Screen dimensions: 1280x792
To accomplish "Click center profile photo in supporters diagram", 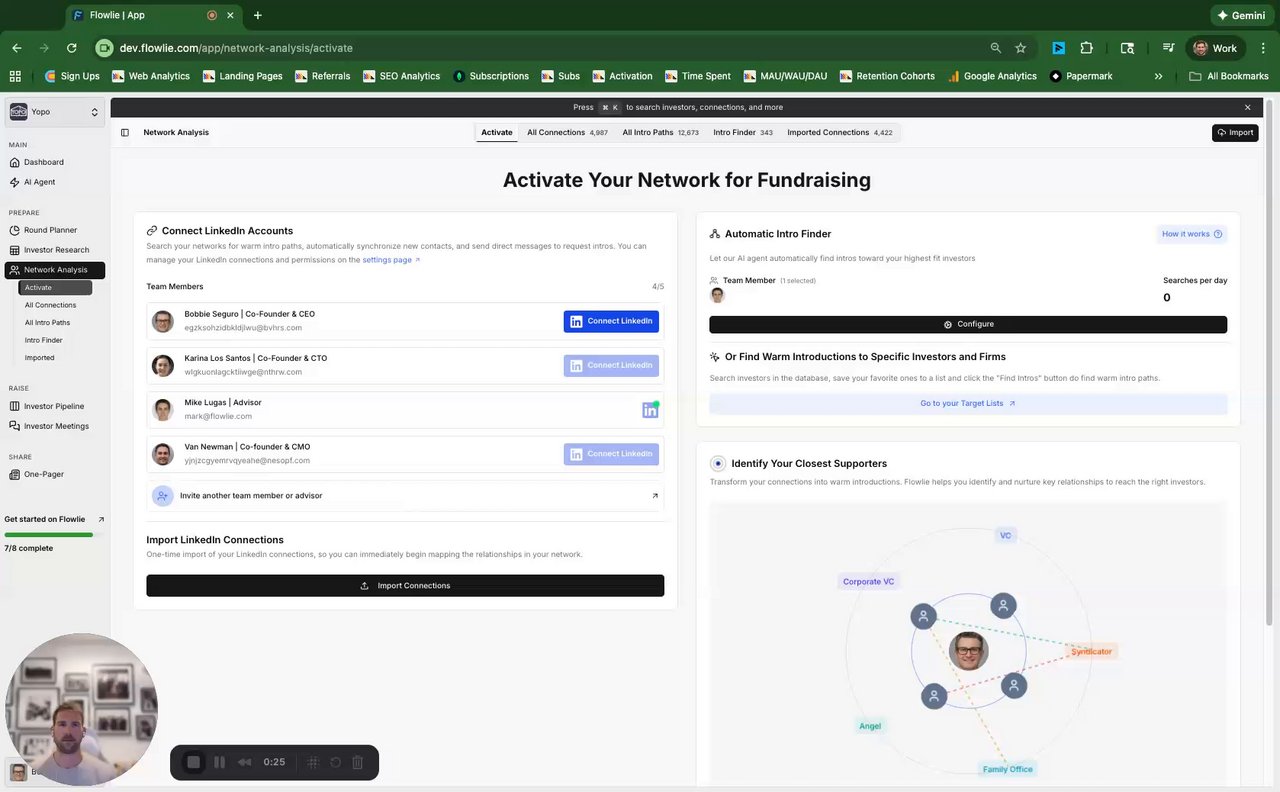I will pyautogui.click(x=968, y=651).
